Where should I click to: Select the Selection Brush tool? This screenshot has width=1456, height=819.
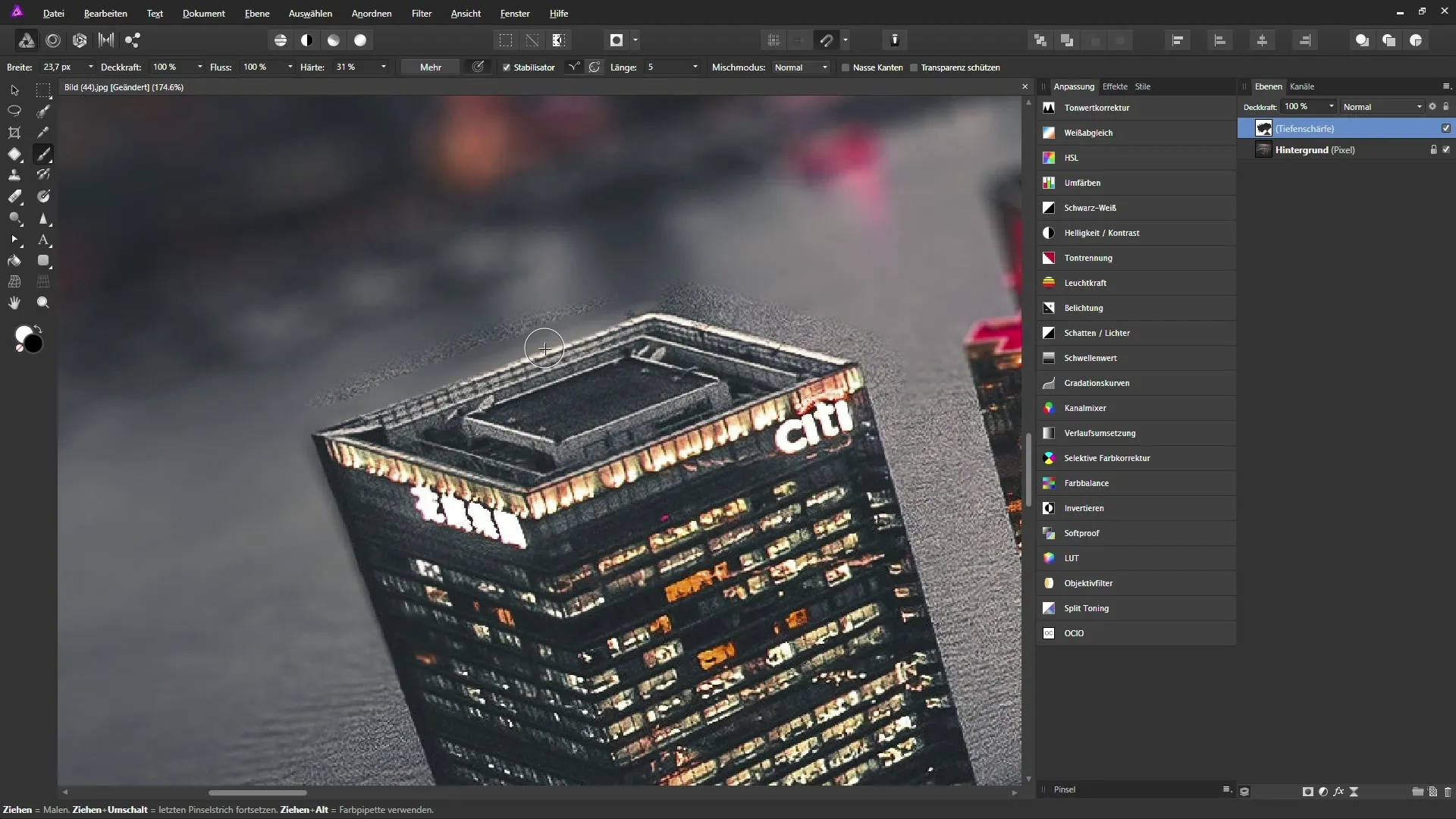(x=43, y=111)
